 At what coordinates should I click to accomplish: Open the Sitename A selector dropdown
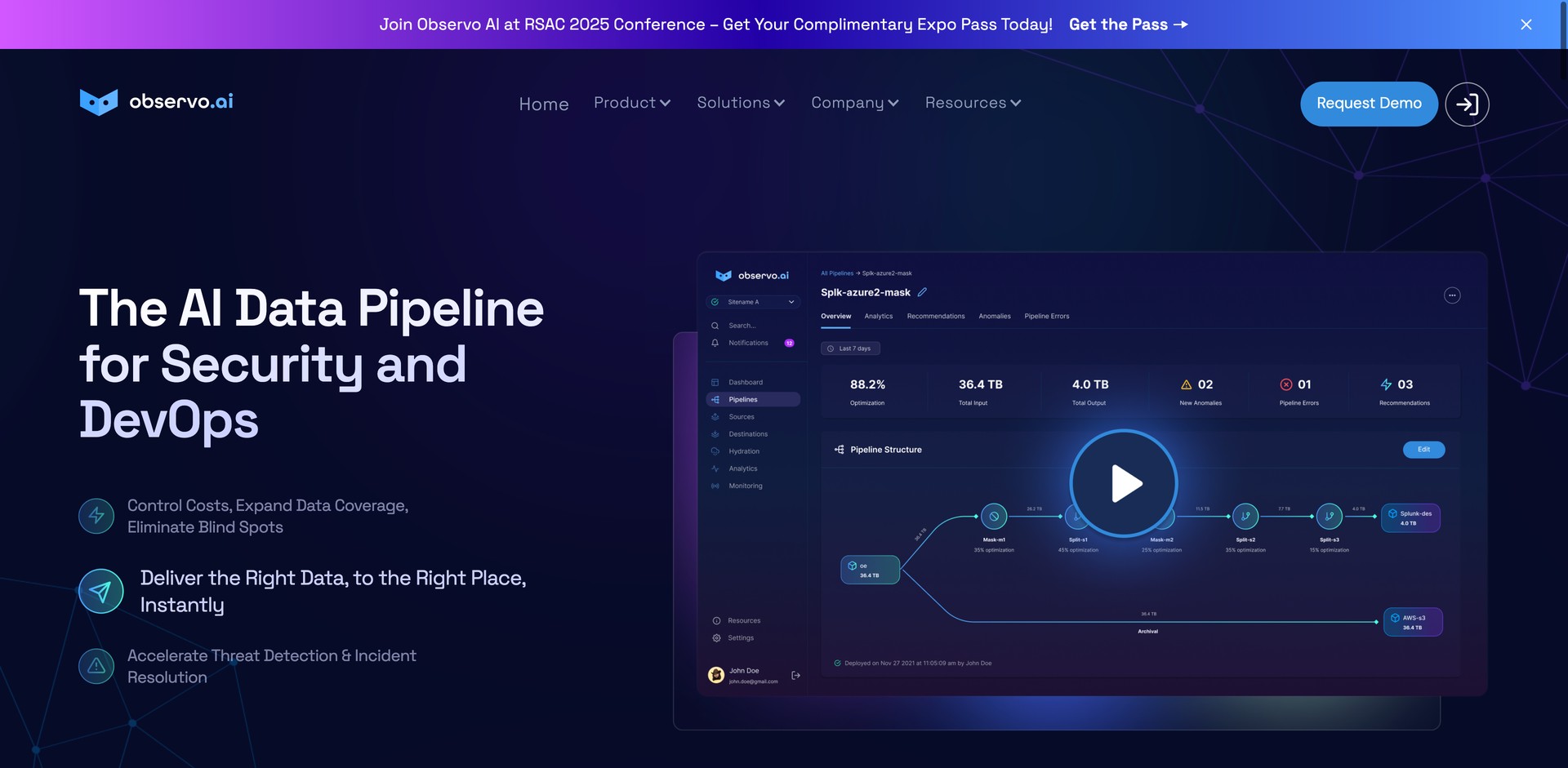pos(753,302)
